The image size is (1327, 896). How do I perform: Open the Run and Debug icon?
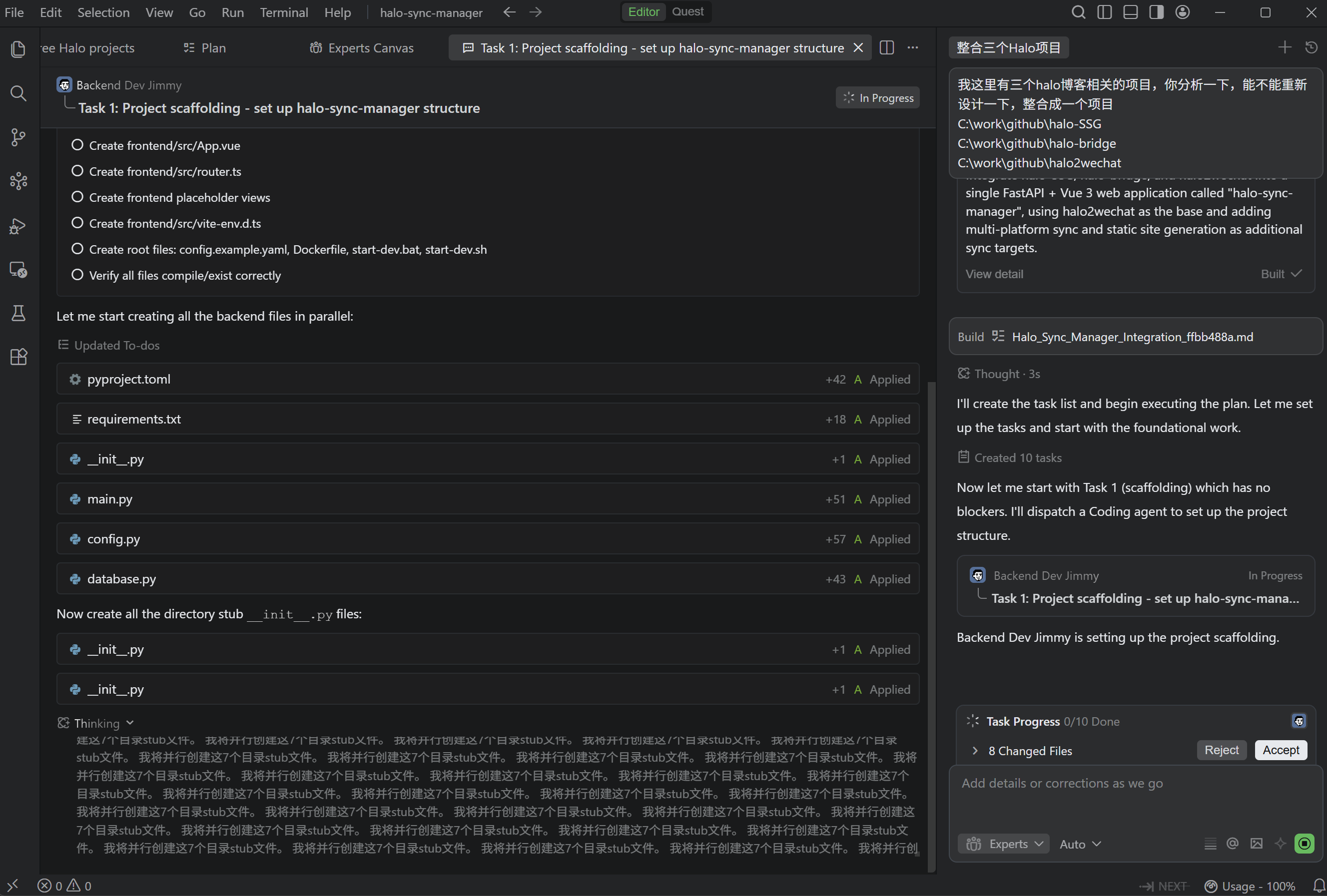click(18, 226)
